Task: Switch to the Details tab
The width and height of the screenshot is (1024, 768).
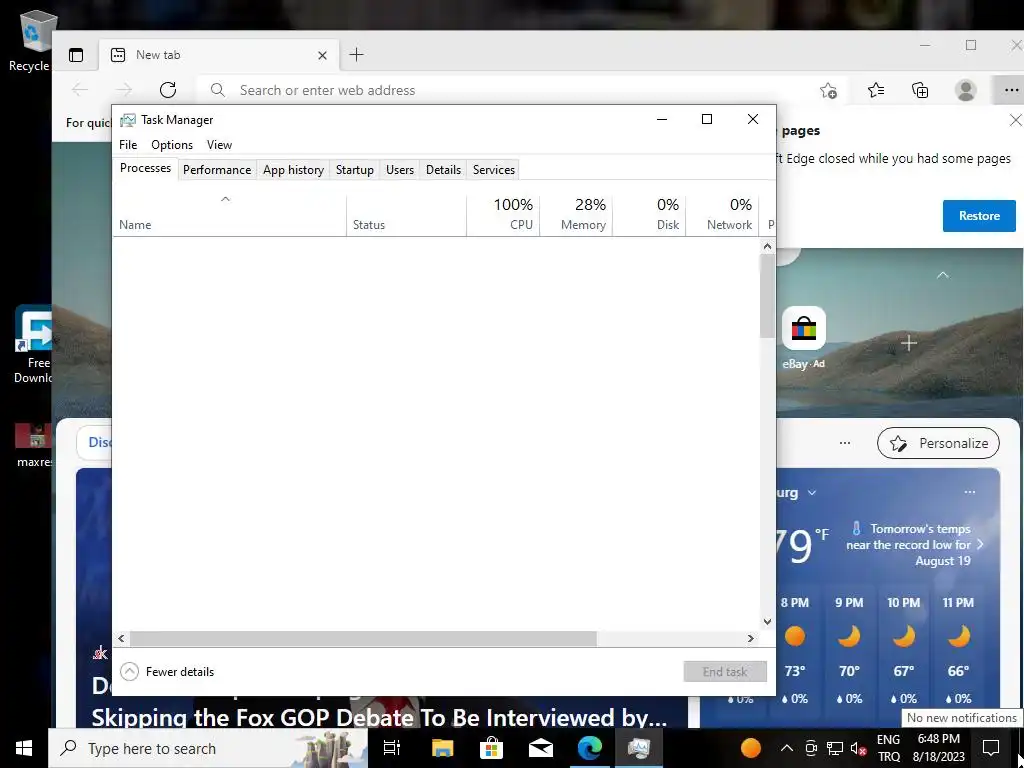Action: click(x=443, y=170)
